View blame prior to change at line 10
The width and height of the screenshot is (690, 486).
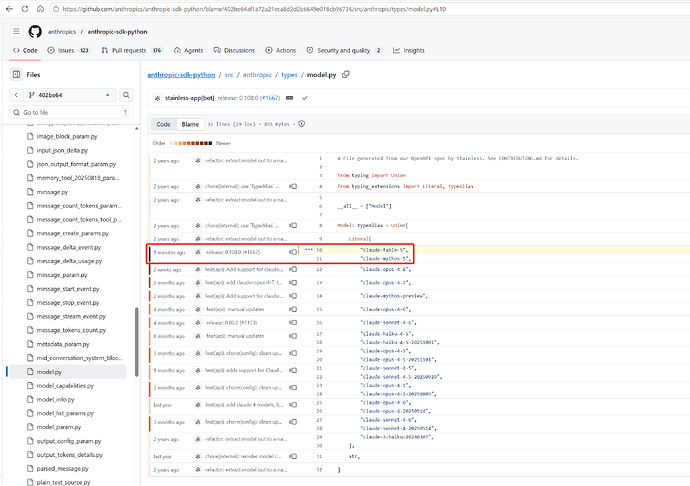293,252
